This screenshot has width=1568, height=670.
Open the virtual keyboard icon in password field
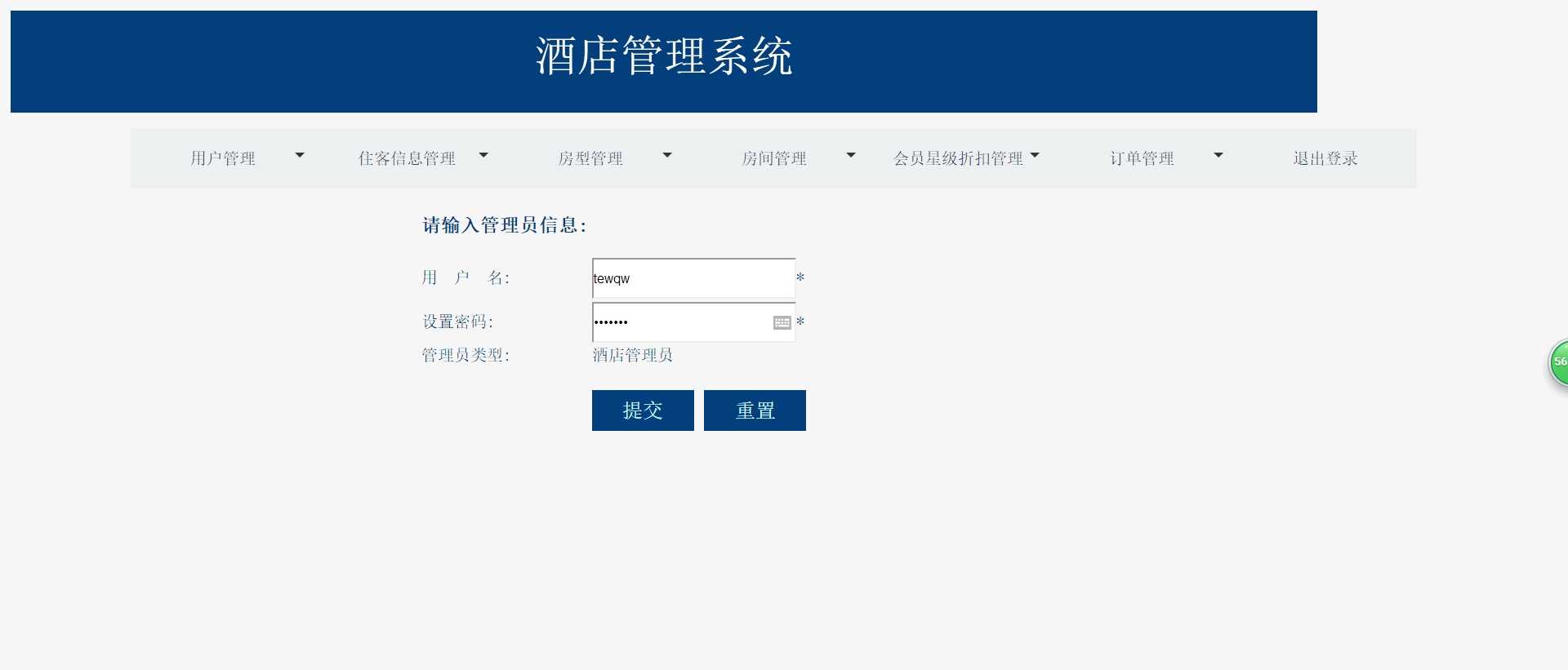coord(782,322)
